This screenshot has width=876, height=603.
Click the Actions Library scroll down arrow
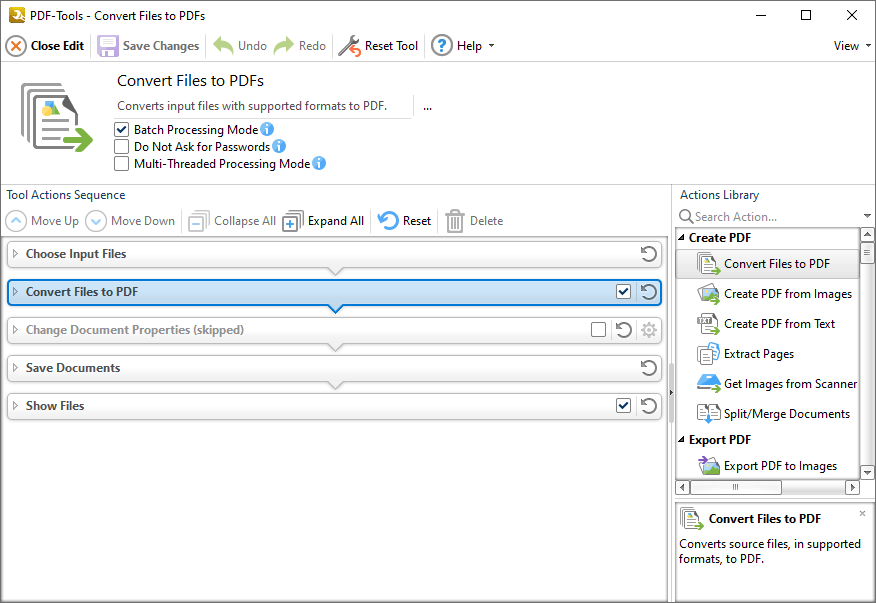(x=867, y=472)
